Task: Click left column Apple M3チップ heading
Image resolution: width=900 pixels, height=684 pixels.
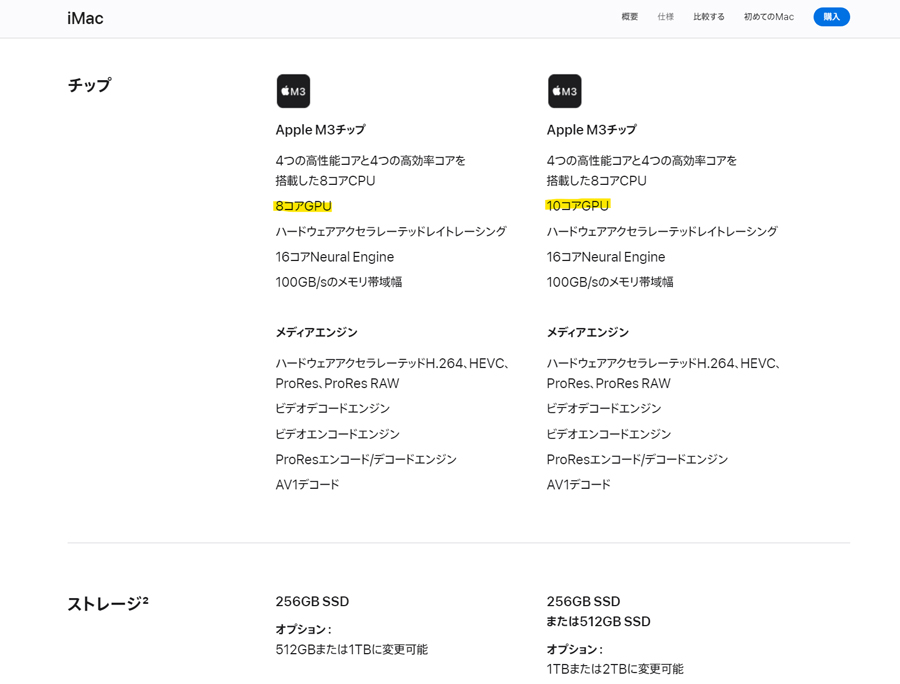Action: pos(320,130)
